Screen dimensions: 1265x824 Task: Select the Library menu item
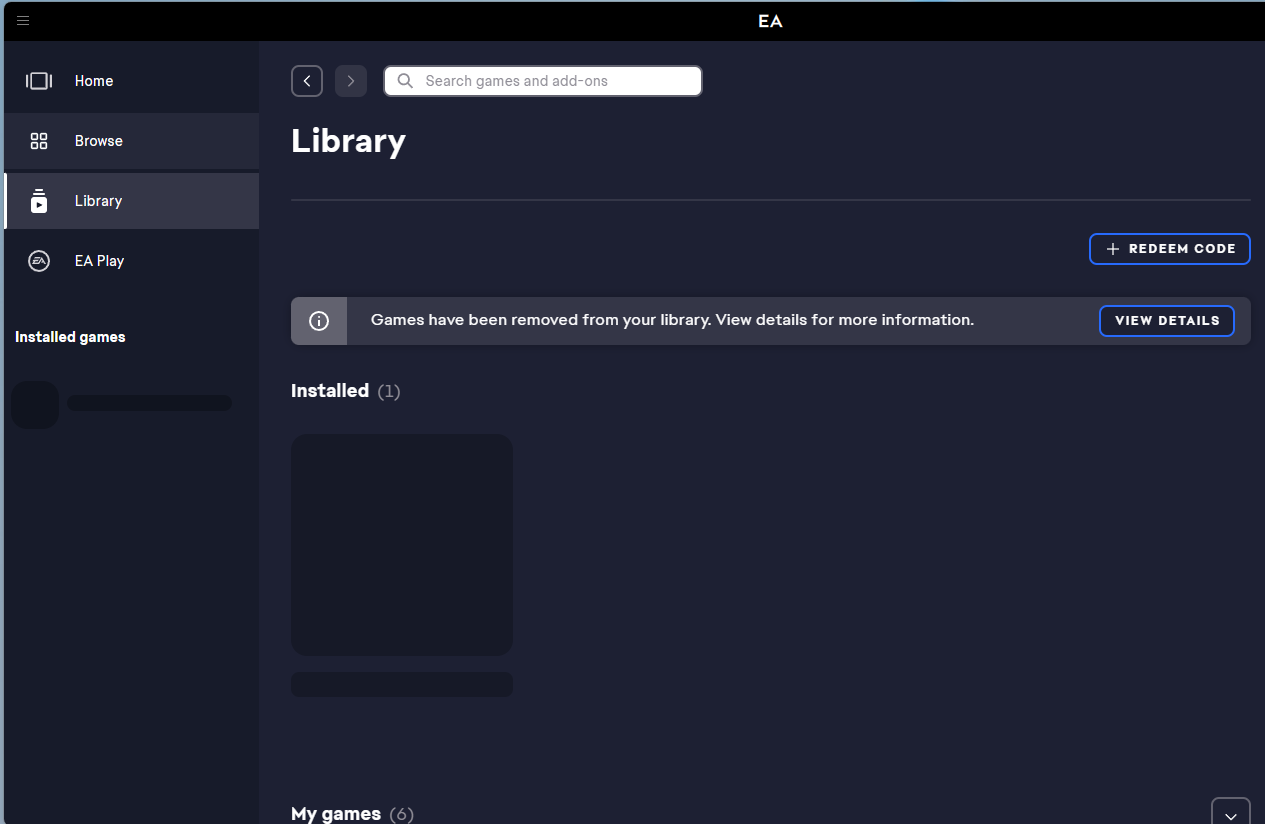pyautogui.click(x=131, y=201)
